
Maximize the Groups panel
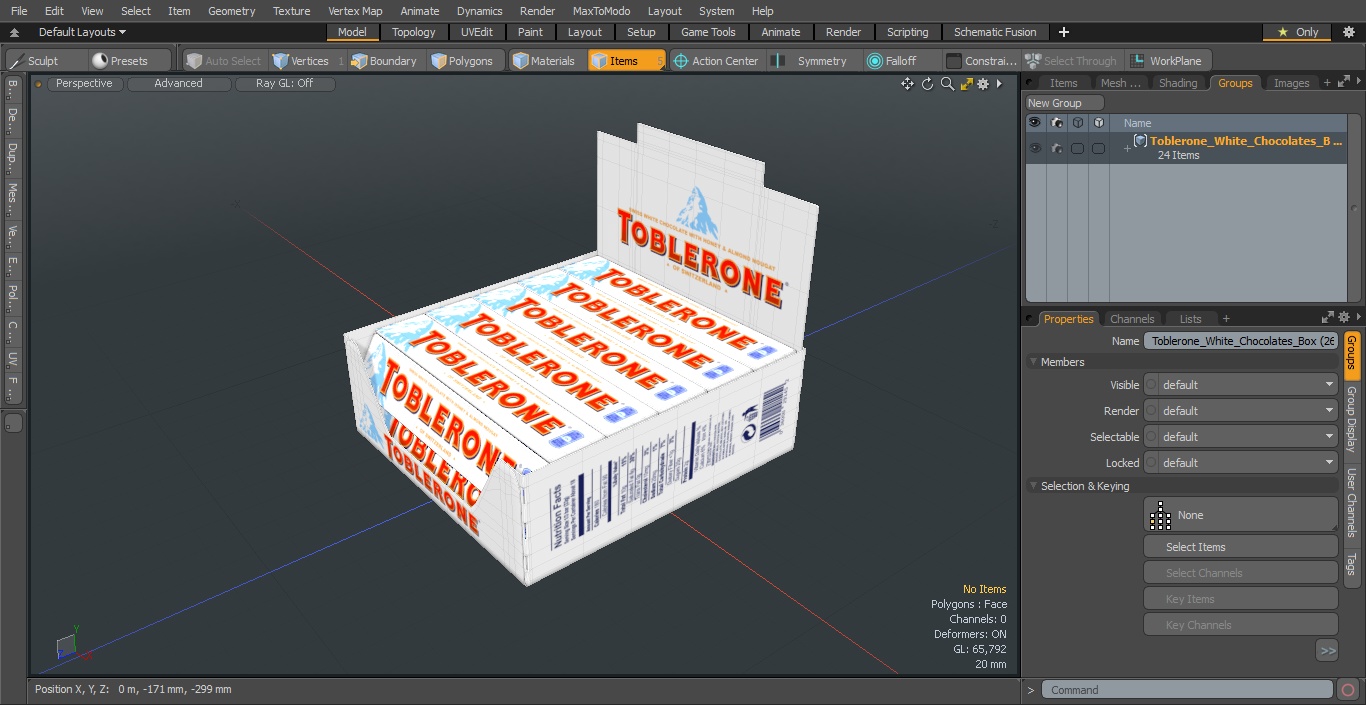coord(1341,83)
